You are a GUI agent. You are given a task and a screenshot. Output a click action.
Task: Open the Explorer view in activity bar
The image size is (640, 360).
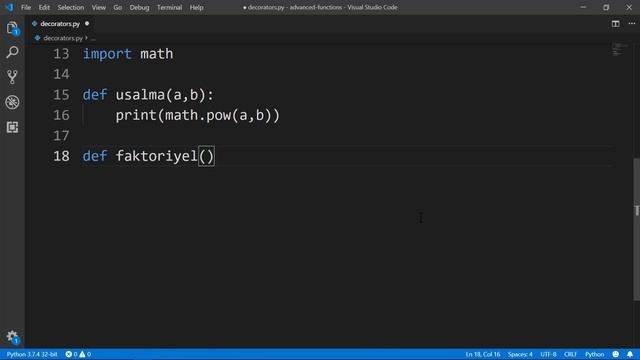[x=12, y=28]
